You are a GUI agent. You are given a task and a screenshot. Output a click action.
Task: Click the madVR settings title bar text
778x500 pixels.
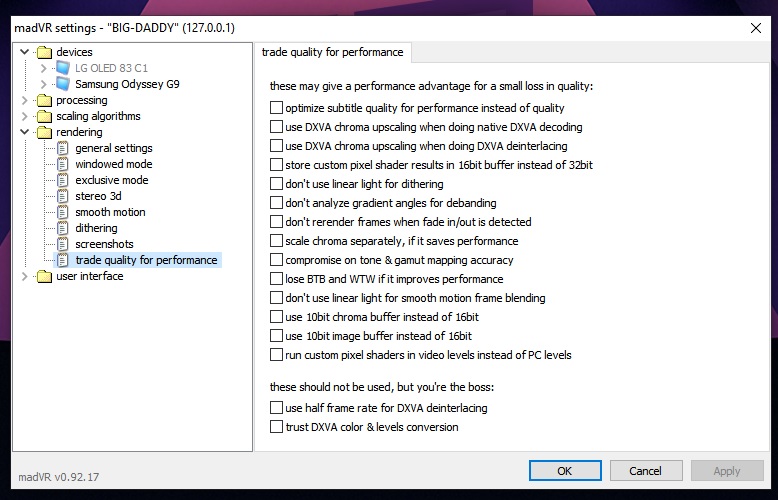pyautogui.click(x=124, y=28)
